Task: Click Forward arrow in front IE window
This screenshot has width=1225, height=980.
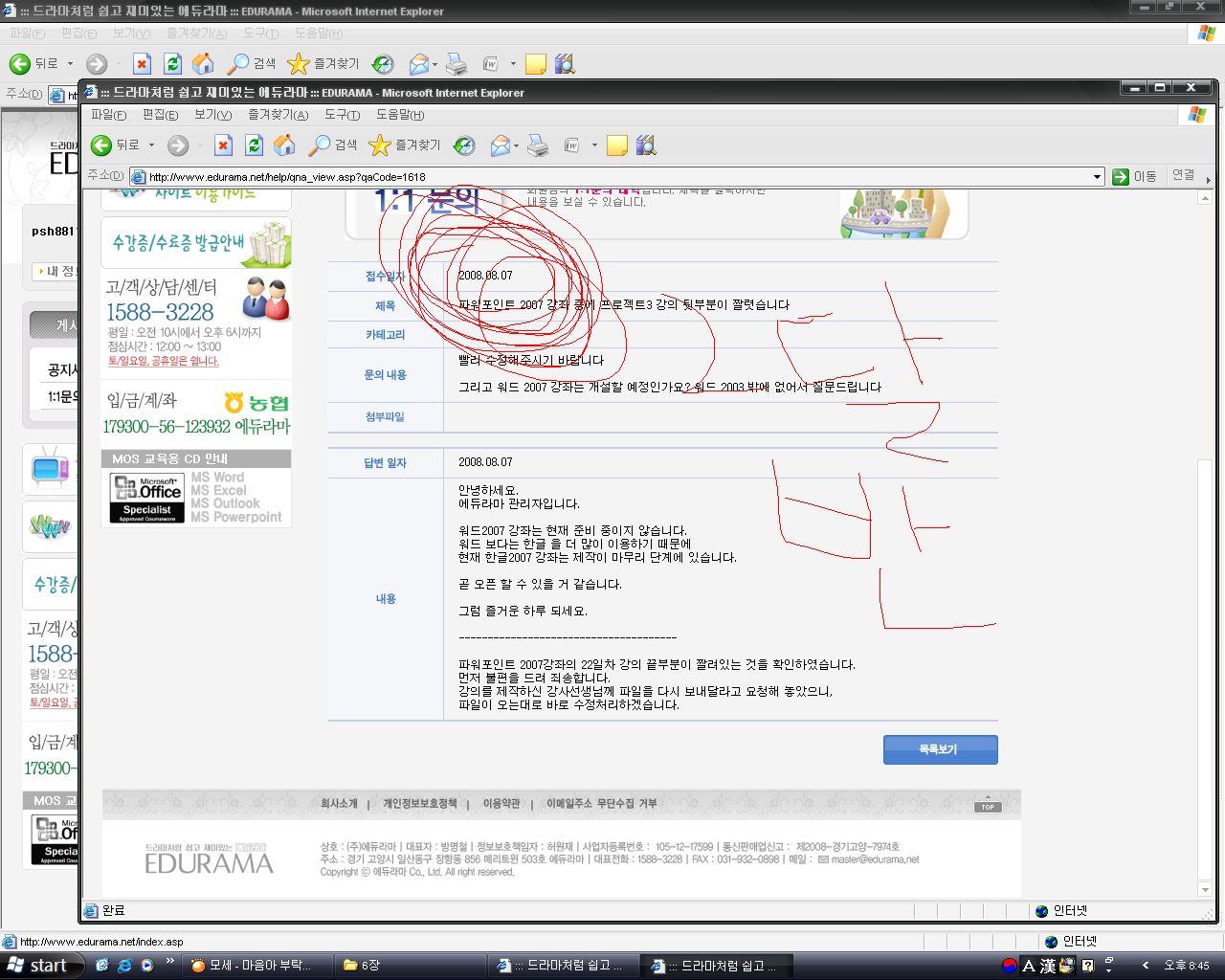Action: pos(178,145)
